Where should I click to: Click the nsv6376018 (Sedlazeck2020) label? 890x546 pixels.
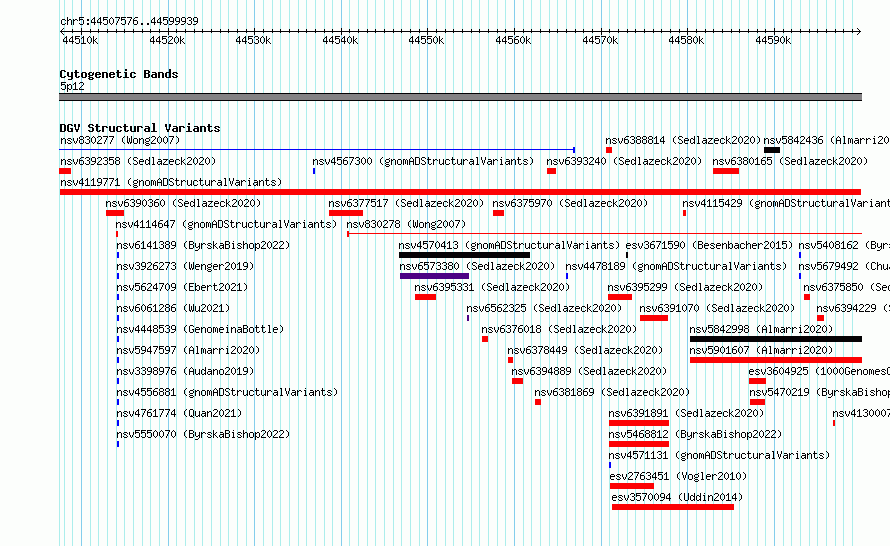tap(559, 329)
